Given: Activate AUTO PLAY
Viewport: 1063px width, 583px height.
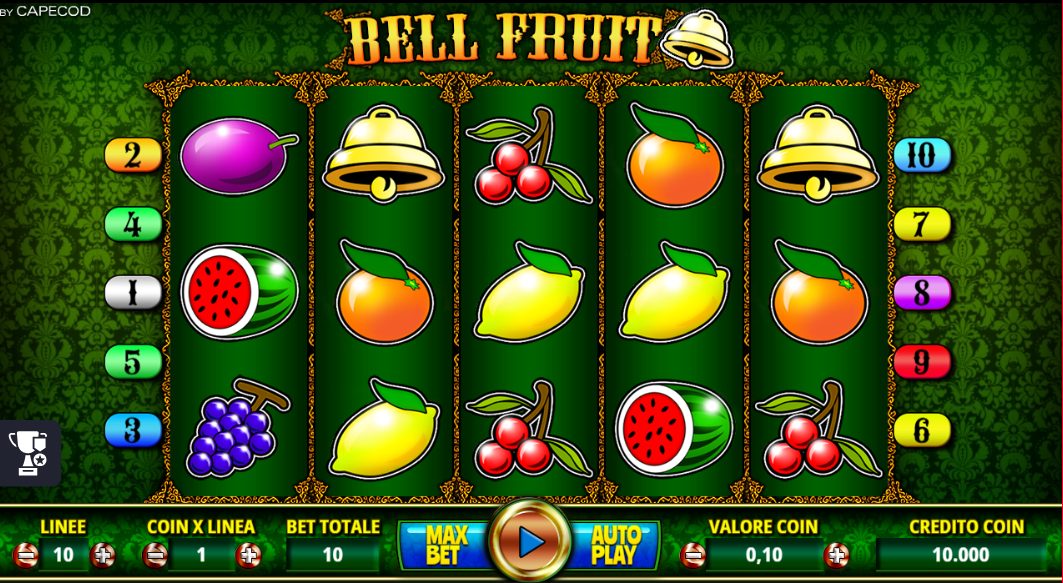Looking at the screenshot, I should pos(614,545).
